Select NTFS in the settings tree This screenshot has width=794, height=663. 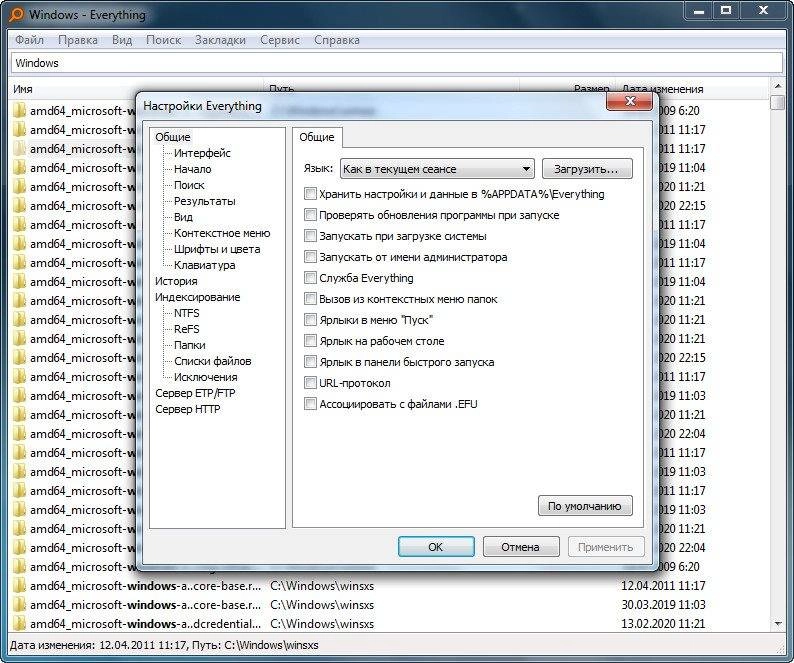tap(186, 313)
